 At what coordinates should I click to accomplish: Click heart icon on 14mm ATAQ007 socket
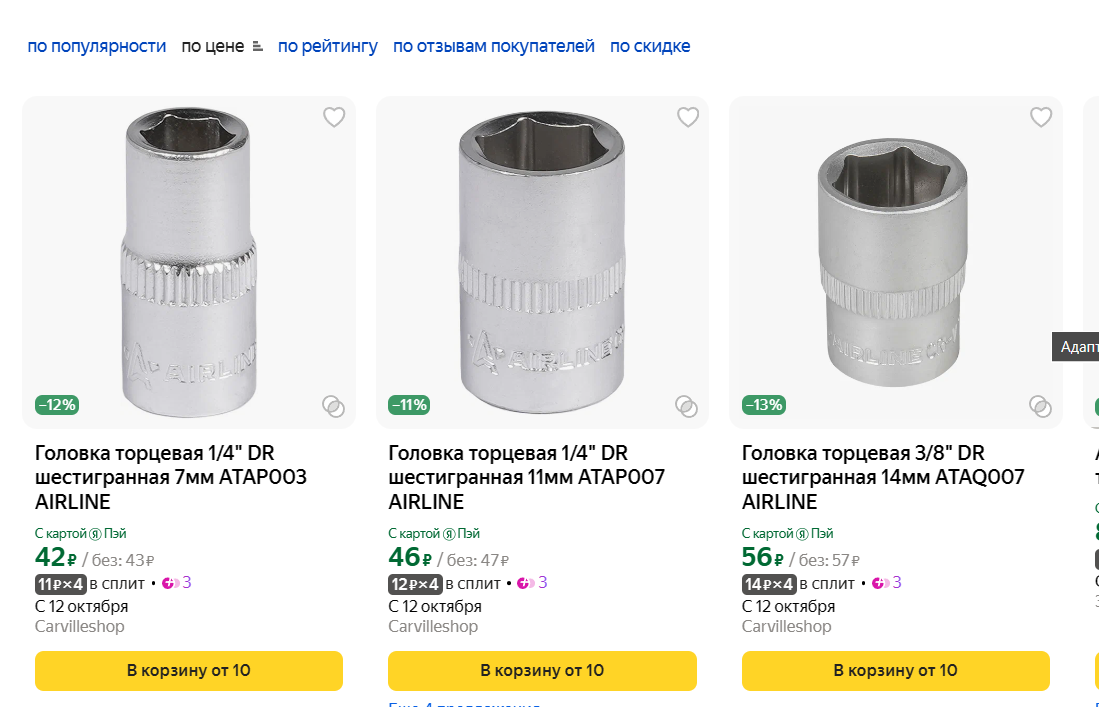(x=1041, y=118)
